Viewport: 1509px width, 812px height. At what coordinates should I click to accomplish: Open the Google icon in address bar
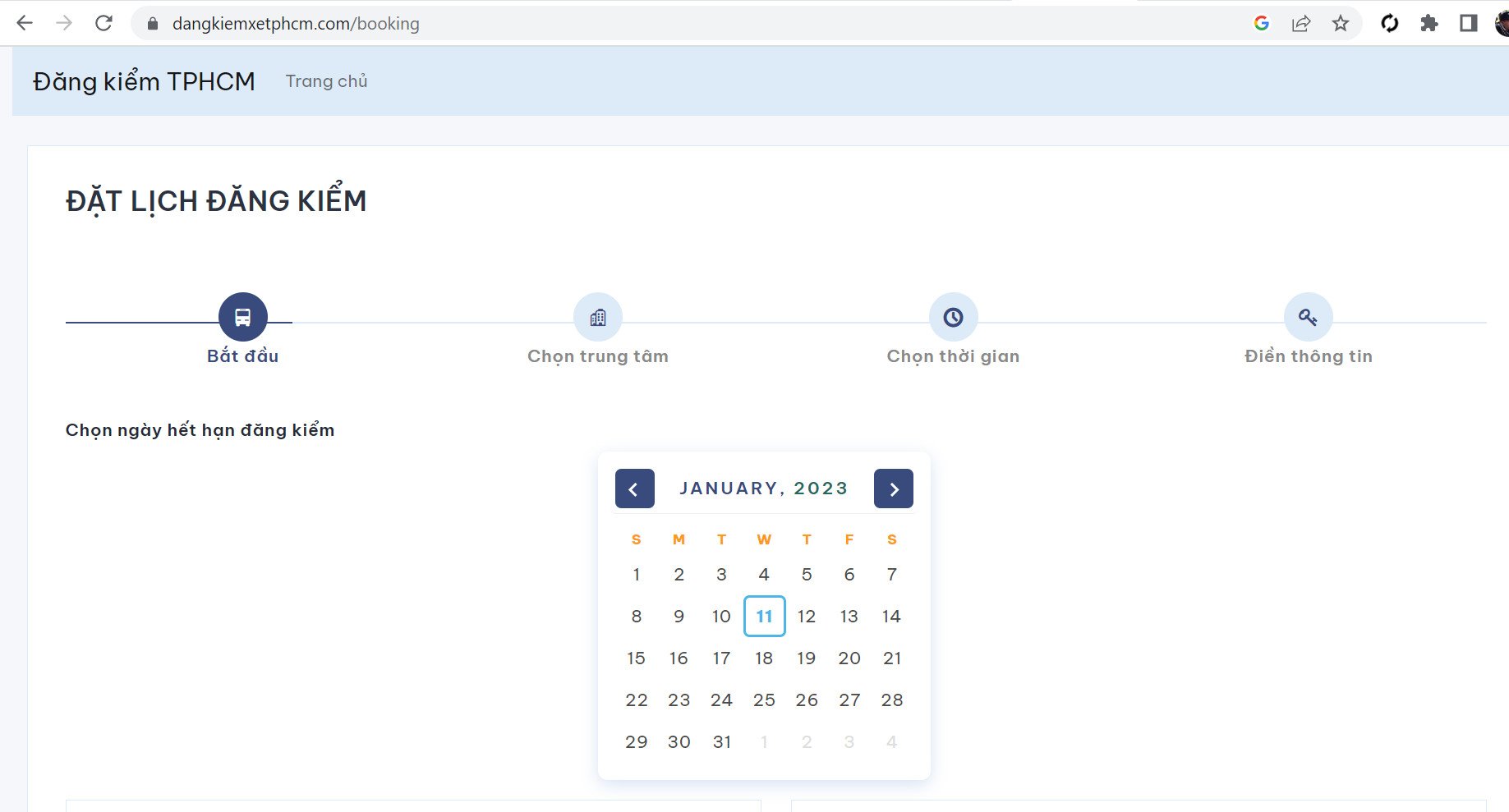tap(1262, 23)
